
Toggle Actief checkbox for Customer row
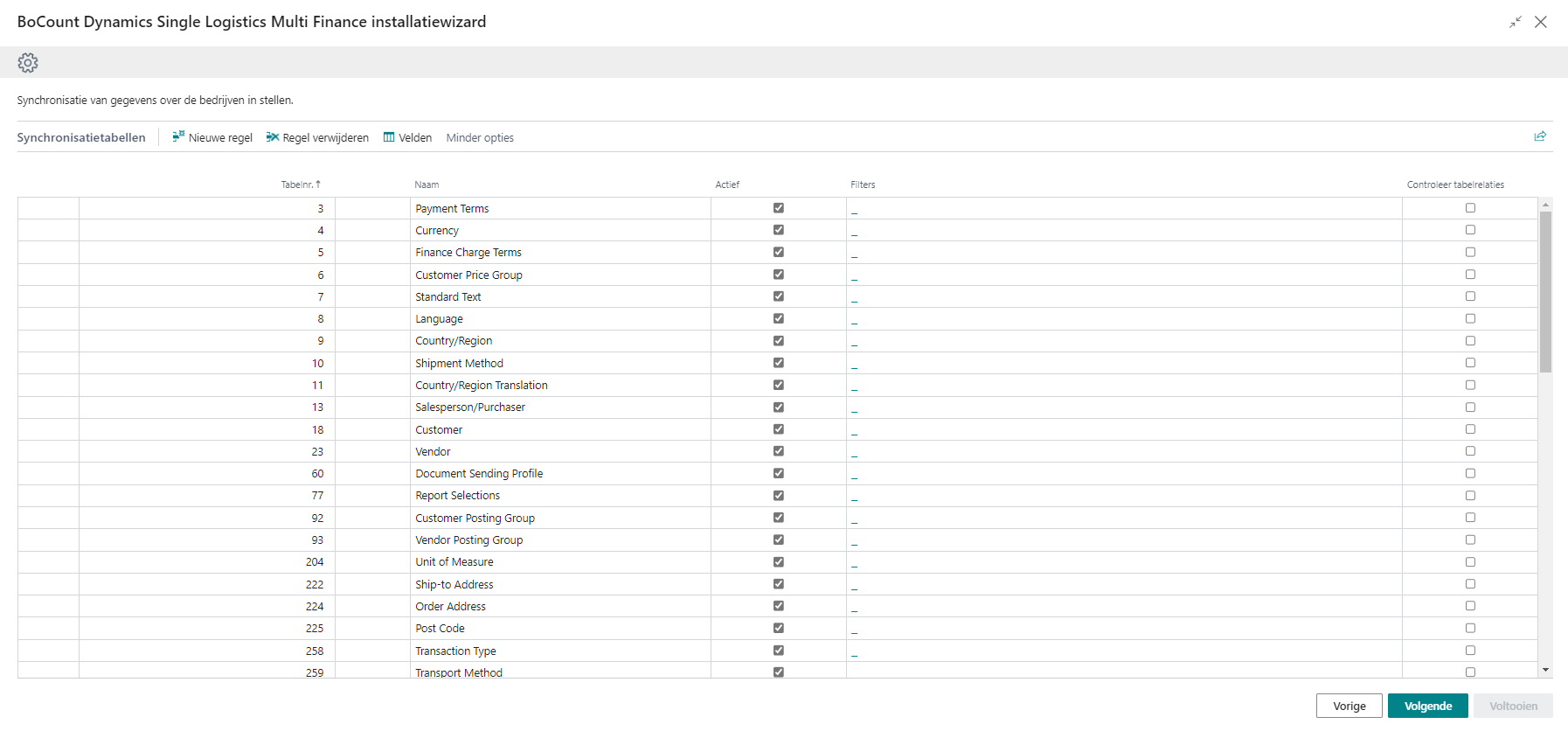[778, 429]
